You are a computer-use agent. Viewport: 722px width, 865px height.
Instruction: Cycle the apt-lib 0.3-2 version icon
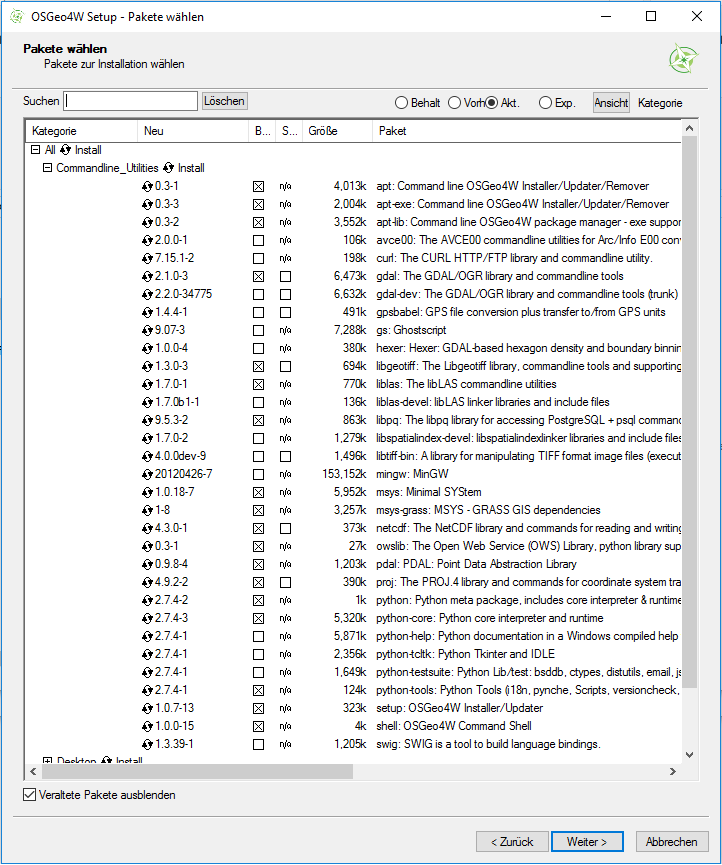[147, 222]
